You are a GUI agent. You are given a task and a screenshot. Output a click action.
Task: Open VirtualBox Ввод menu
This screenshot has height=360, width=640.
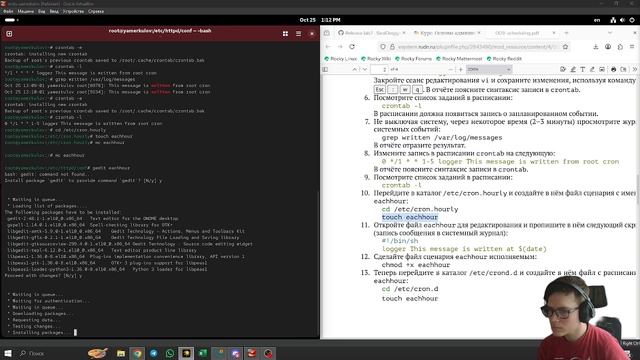coord(54,11)
